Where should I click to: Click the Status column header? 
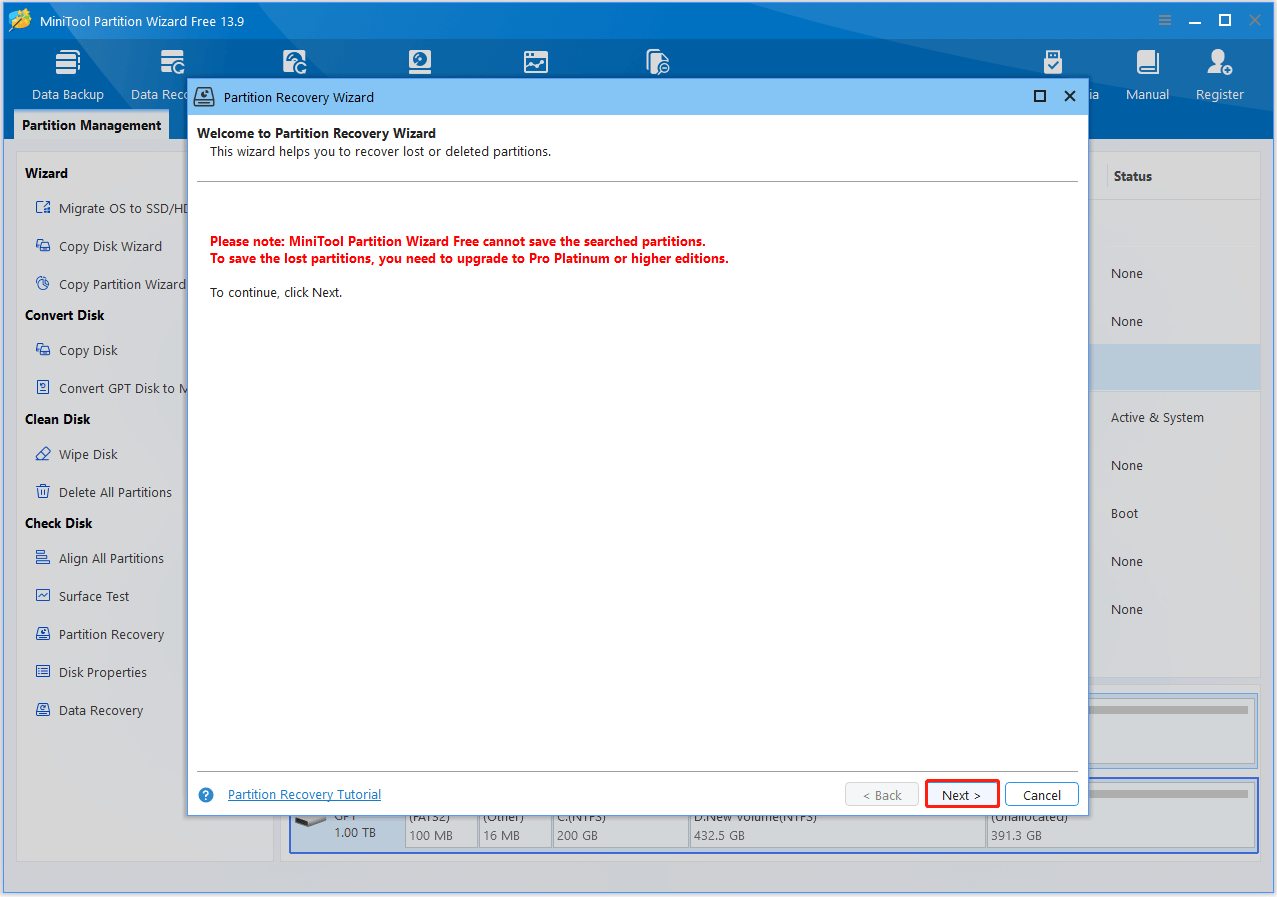(1133, 176)
